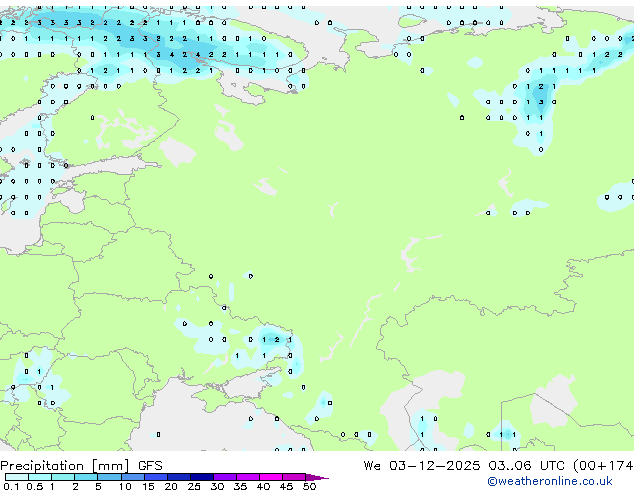Click the "20" legend scale label
Image resolution: width=634 pixels, height=490 pixels.
click(x=171, y=486)
